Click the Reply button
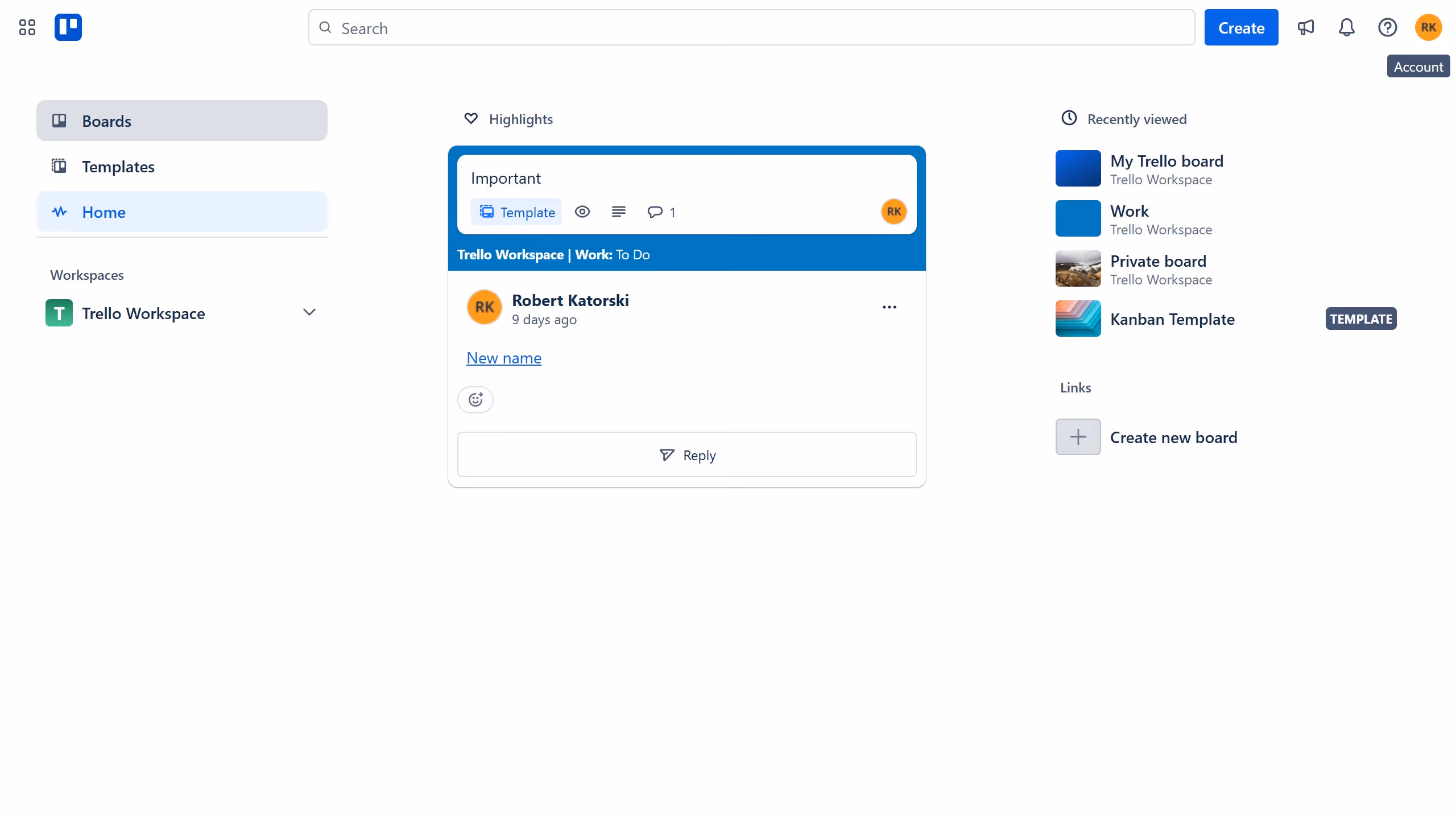The width and height of the screenshot is (1456, 819). tap(687, 454)
